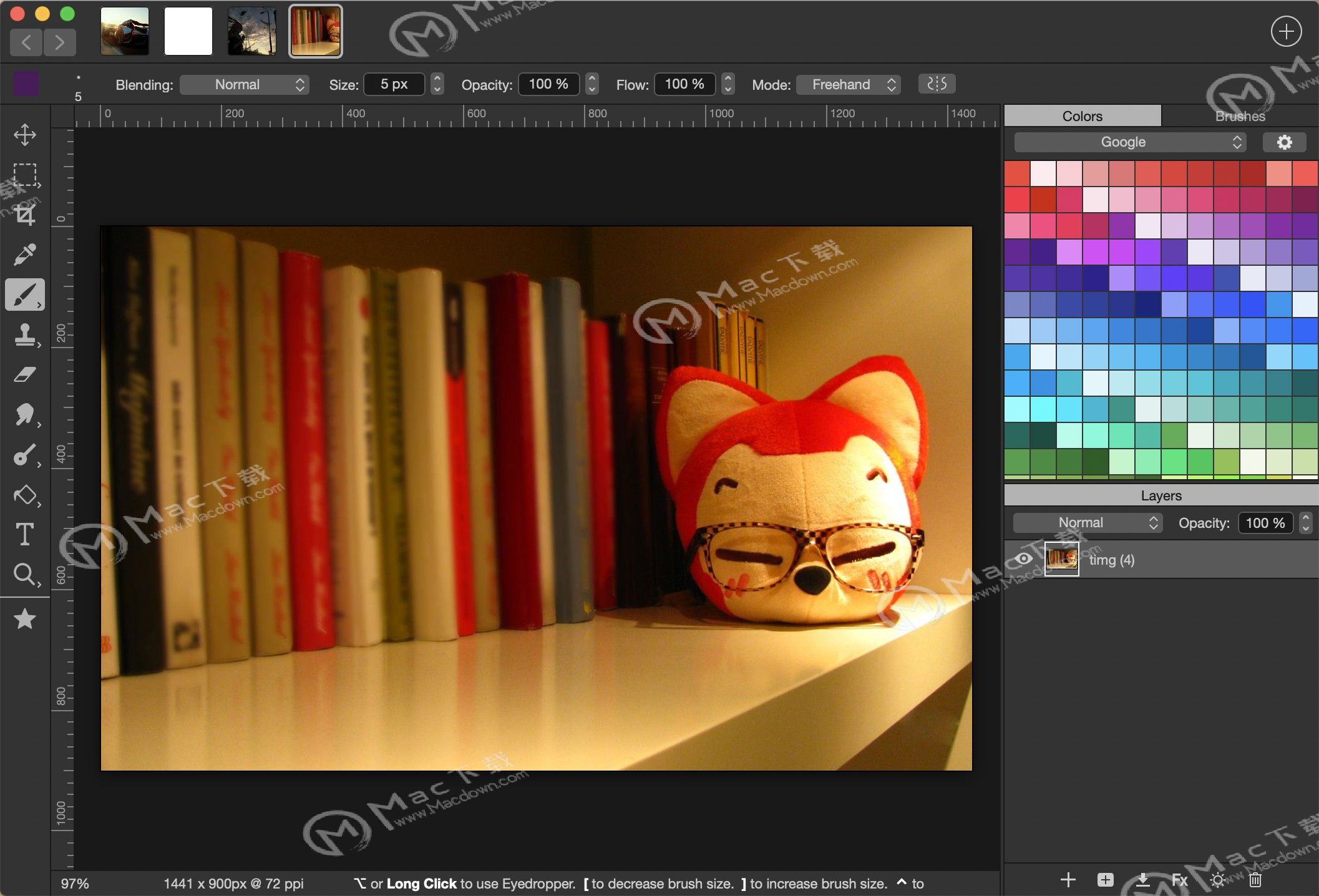
Task: Pick a color with the Eyedropper tool
Action: 25,255
